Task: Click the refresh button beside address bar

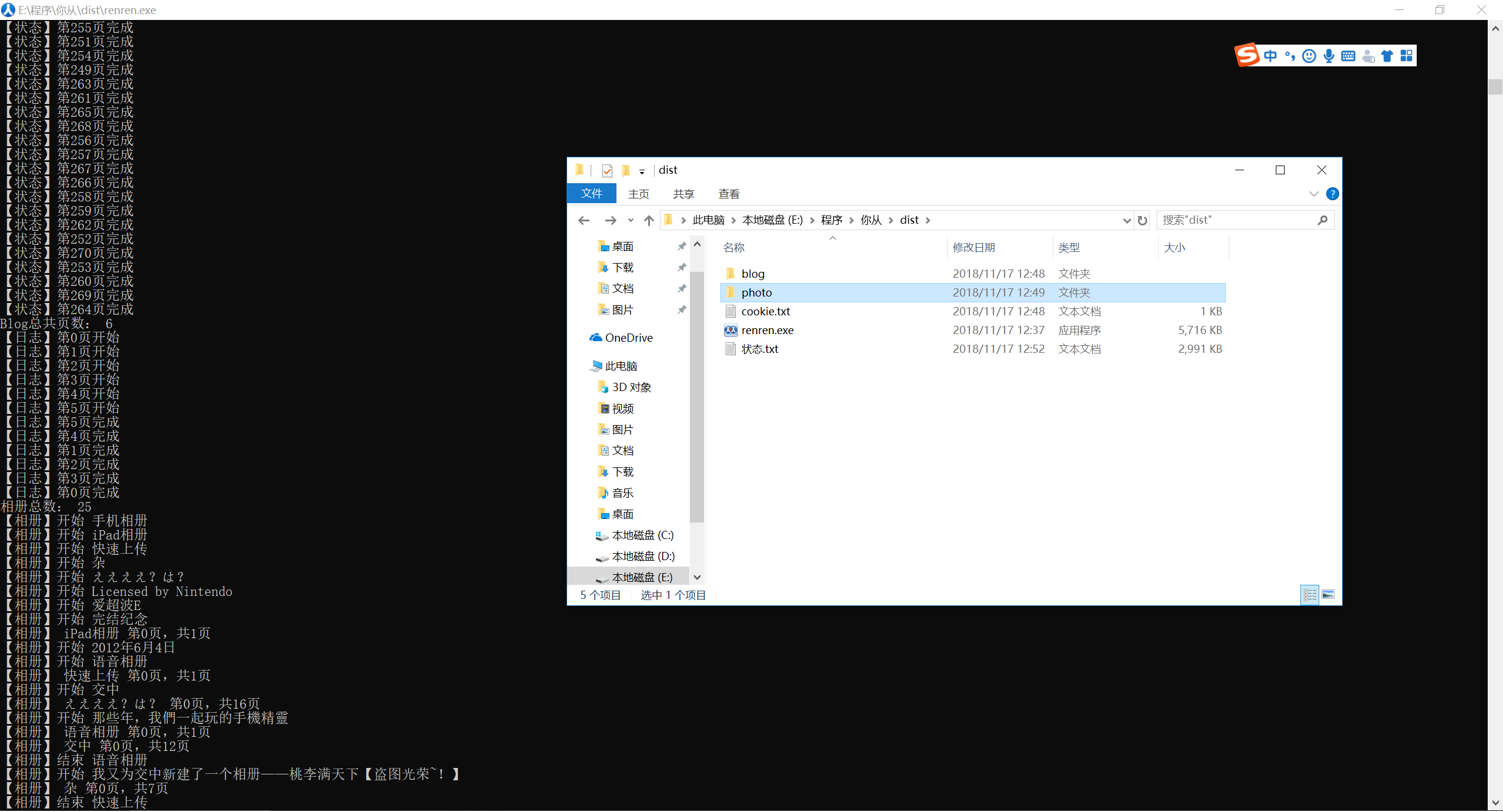Action: point(1142,220)
